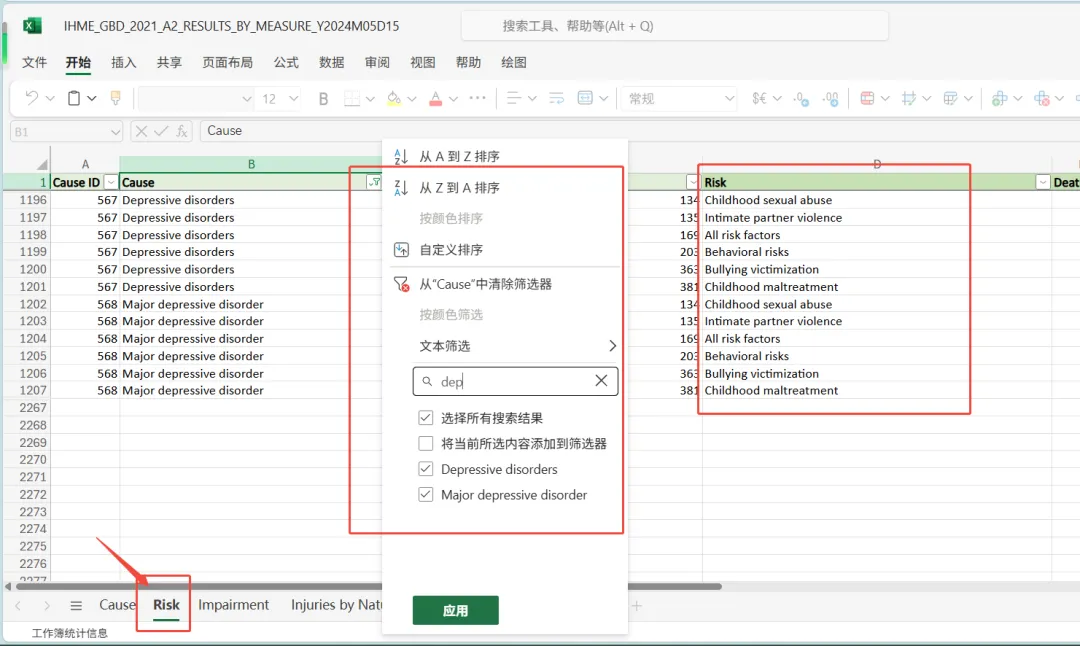Click 工作簿统计信息 in status bar
The width and height of the screenshot is (1080, 646).
pyautogui.click(x=70, y=633)
